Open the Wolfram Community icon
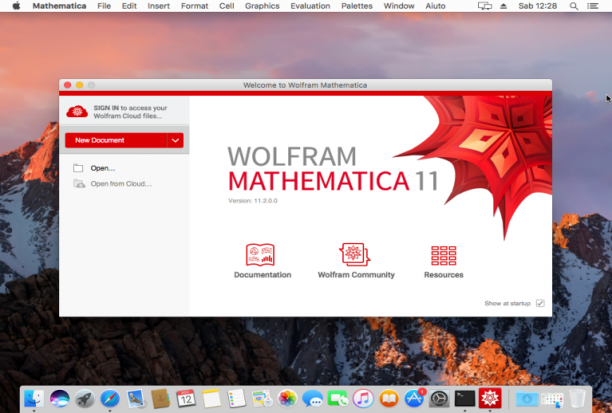Viewport: 612px width, 413px height. (354, 255)
